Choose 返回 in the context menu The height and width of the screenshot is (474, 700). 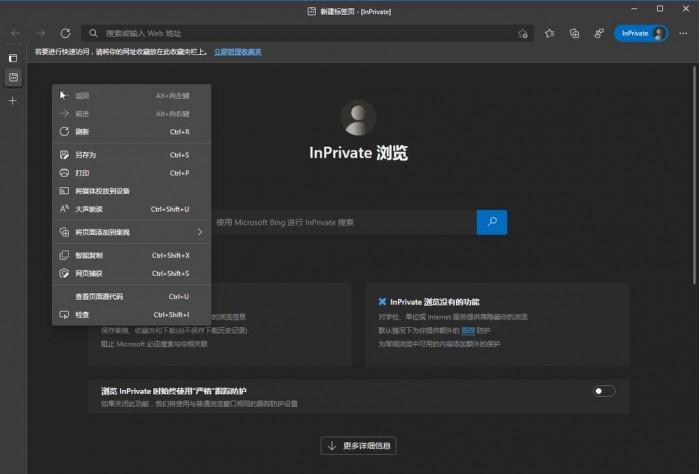[x=132, y=96]
